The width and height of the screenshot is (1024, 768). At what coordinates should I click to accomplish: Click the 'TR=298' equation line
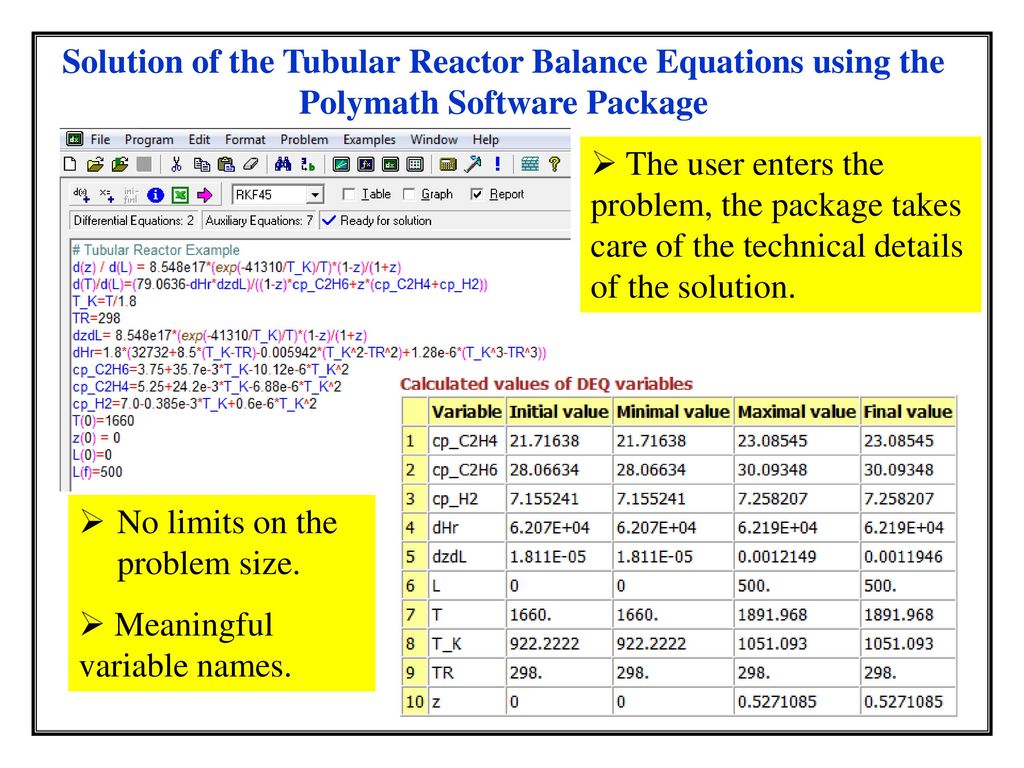tap(97, 318)
